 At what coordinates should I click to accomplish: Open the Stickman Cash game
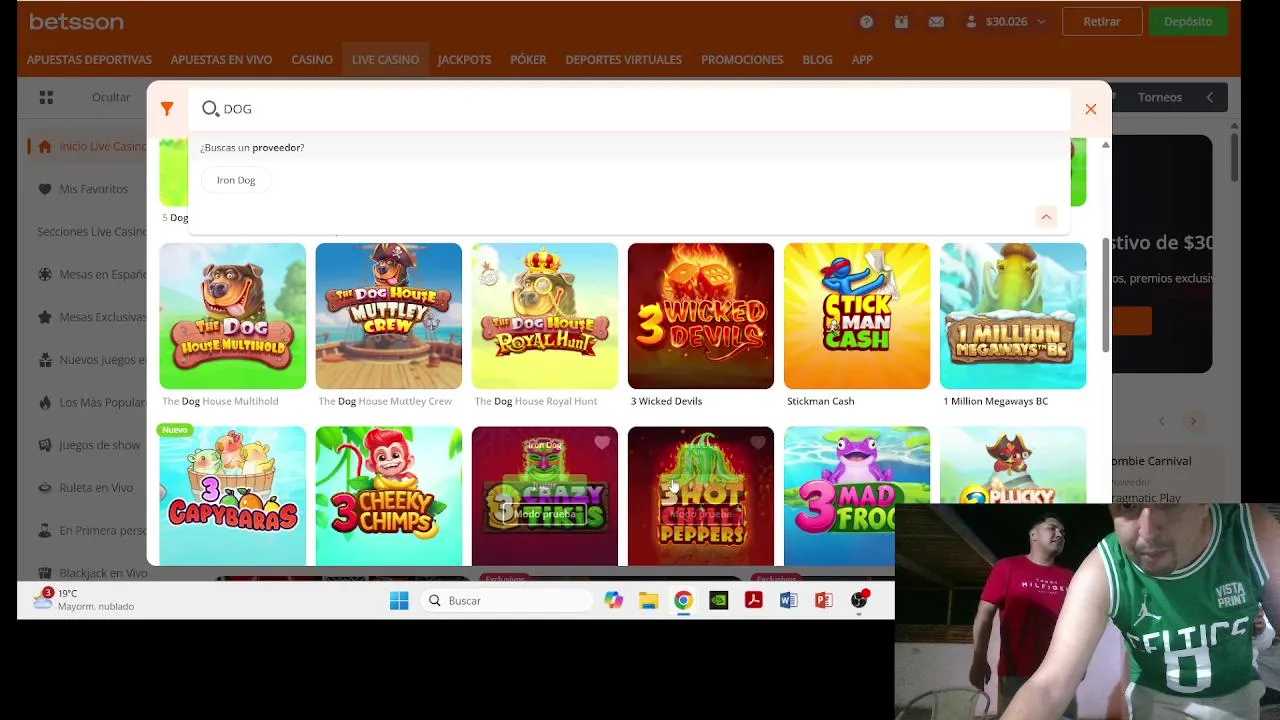tap(856, 316)
